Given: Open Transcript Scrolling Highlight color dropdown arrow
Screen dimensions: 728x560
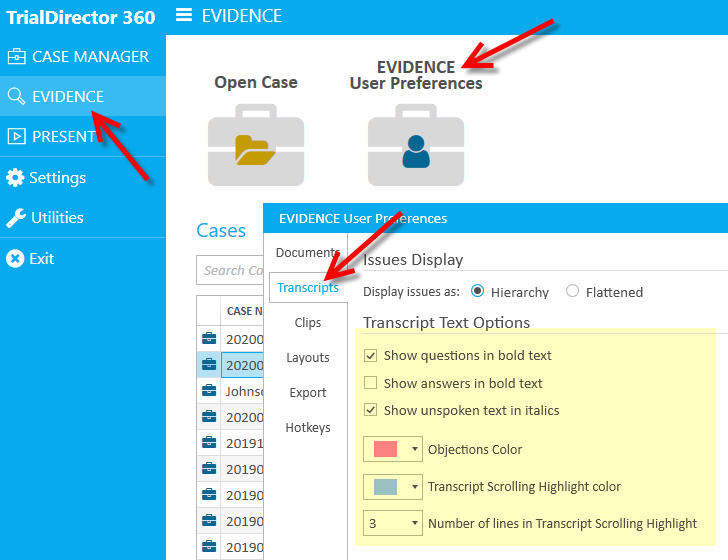Looking at the screenshot, I should 415,487.
